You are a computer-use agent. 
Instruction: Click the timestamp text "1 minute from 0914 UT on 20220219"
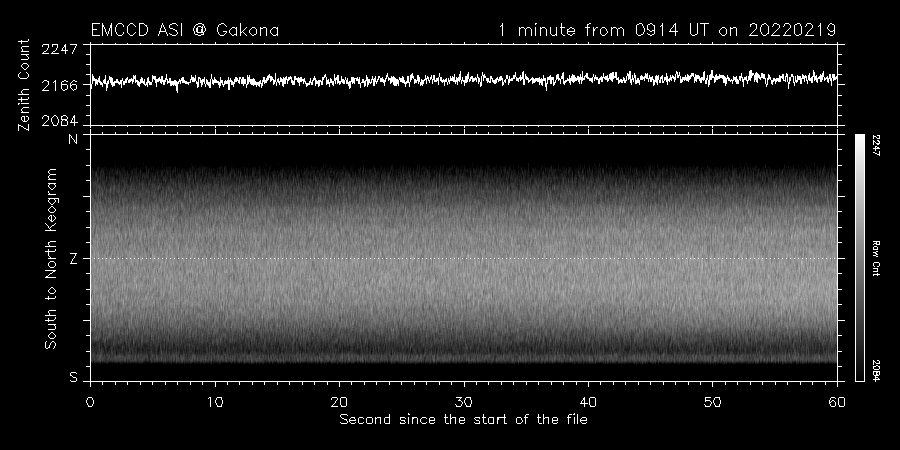coord(667,30)
